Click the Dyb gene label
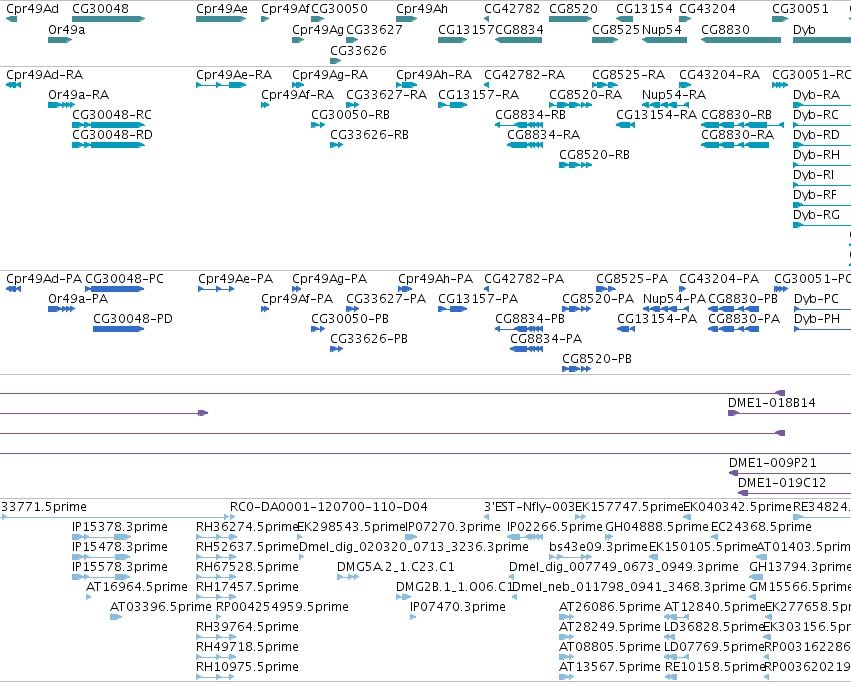Viewport: 851px width, 682px height. [804, 29]
